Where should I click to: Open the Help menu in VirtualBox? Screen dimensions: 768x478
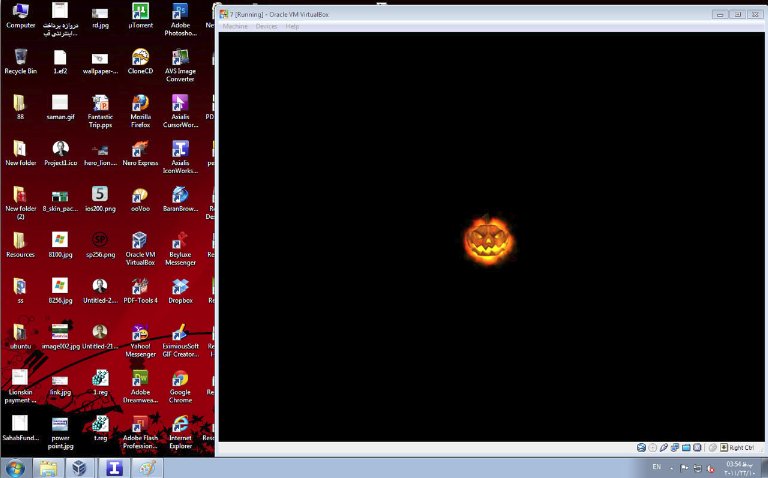pyautogui.click(x=292, y=26)
